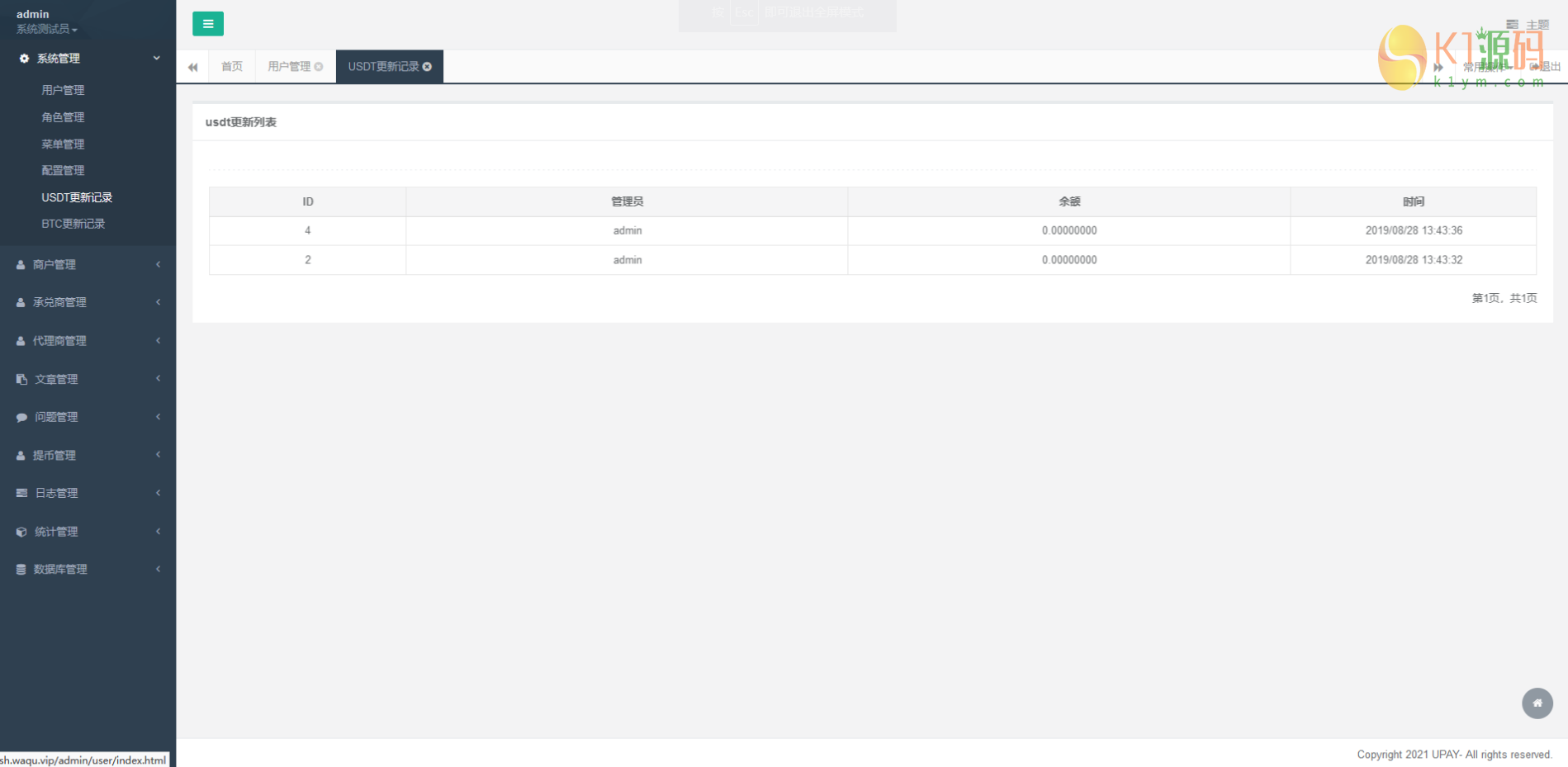Click the 文章管理 documents icon
Screen dimensions: 1568x767
click(x=21, y=379)
